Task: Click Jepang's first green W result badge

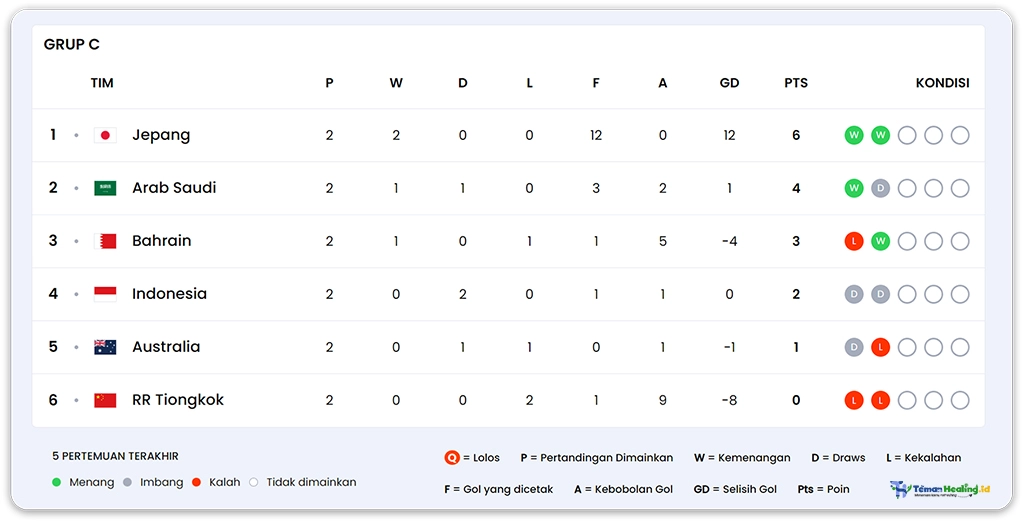Action: pyautogui.click(x=854, y=135)
